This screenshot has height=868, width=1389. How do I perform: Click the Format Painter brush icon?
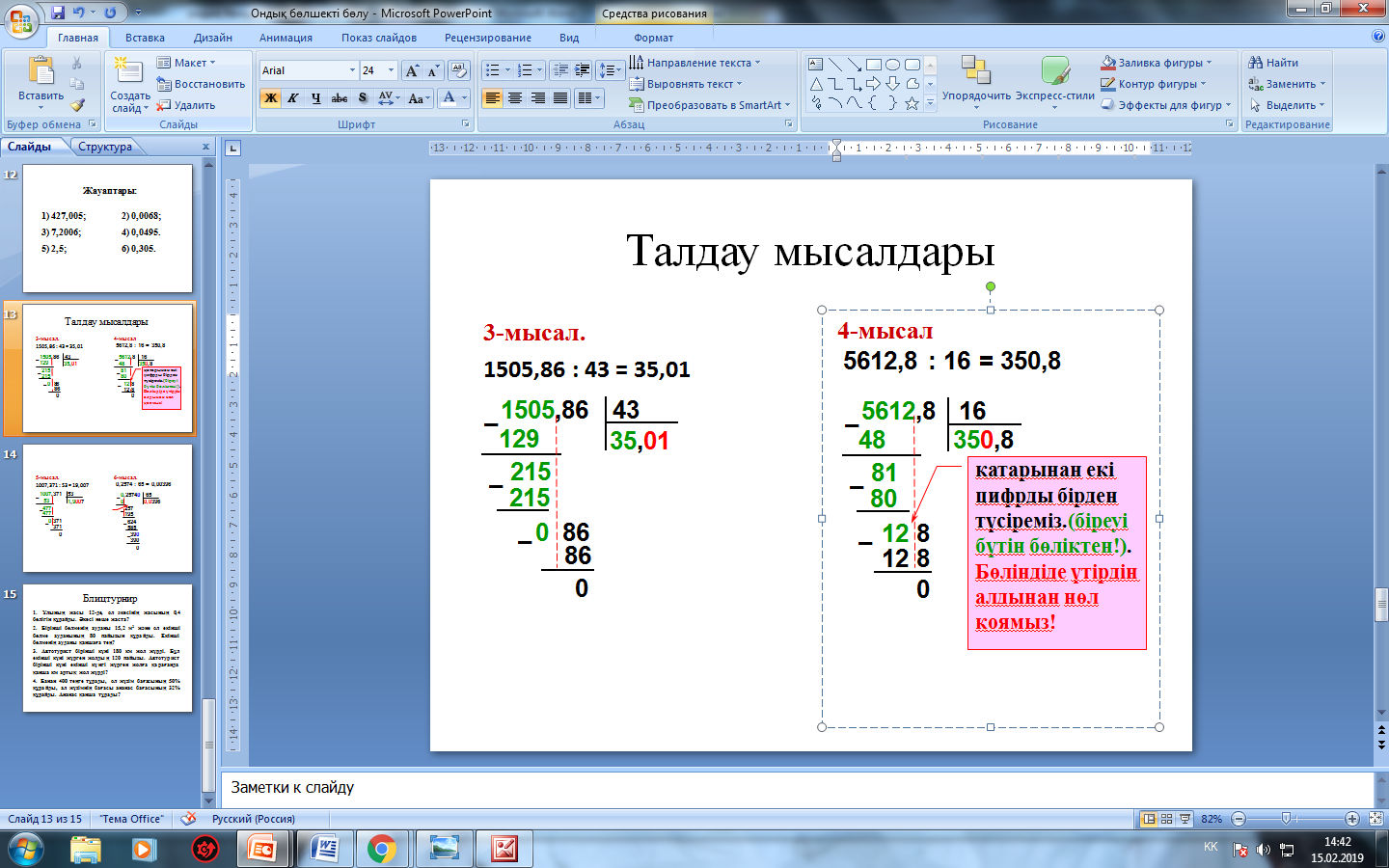77,104
